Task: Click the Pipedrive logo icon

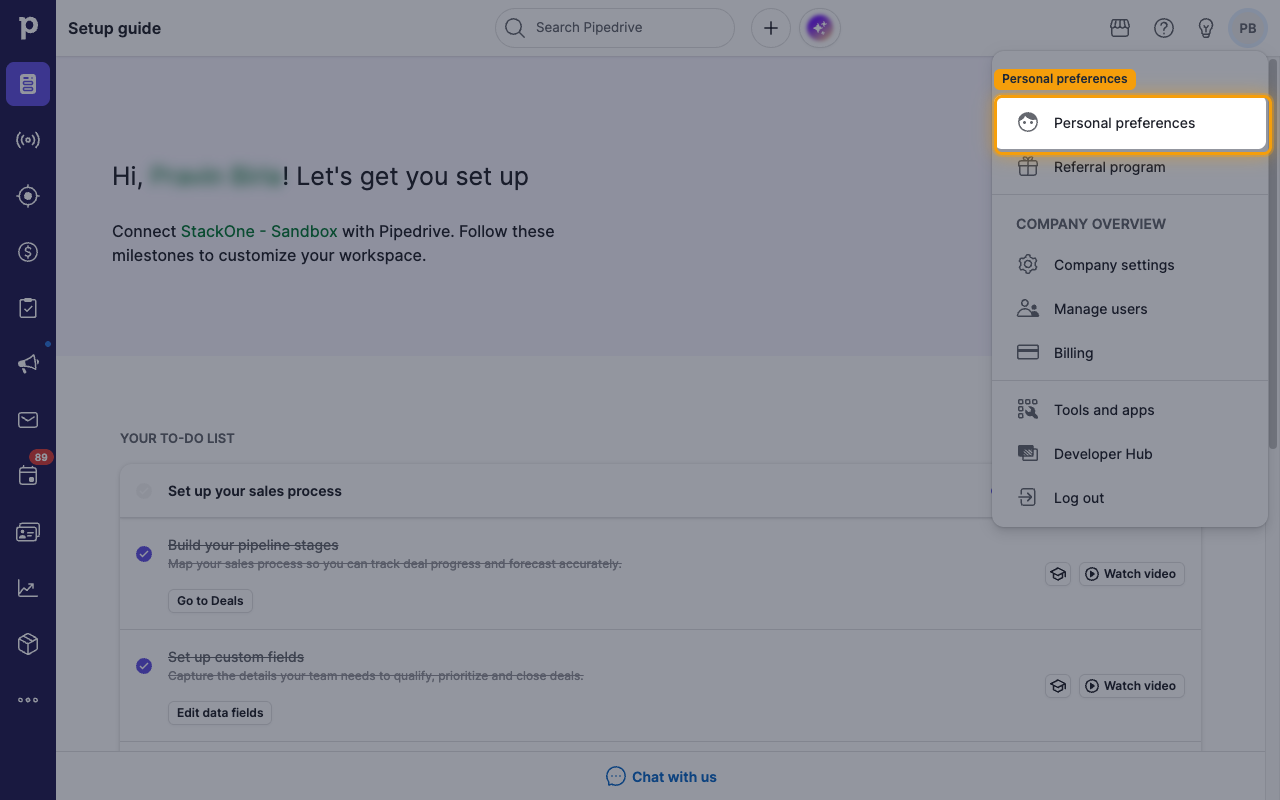Action: [x=28, y=28]
